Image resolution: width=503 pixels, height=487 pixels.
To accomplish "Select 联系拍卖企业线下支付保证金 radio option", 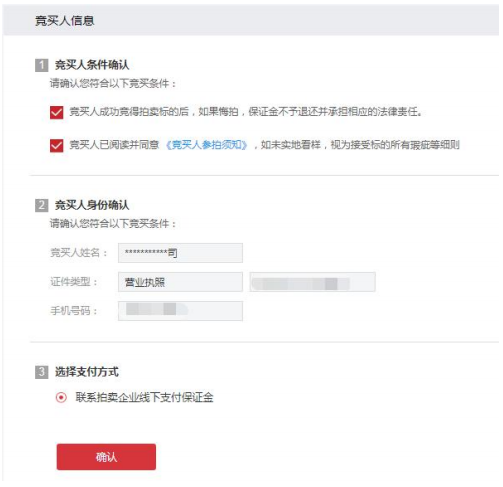I will pyautogui.click(x=61, y=397).
